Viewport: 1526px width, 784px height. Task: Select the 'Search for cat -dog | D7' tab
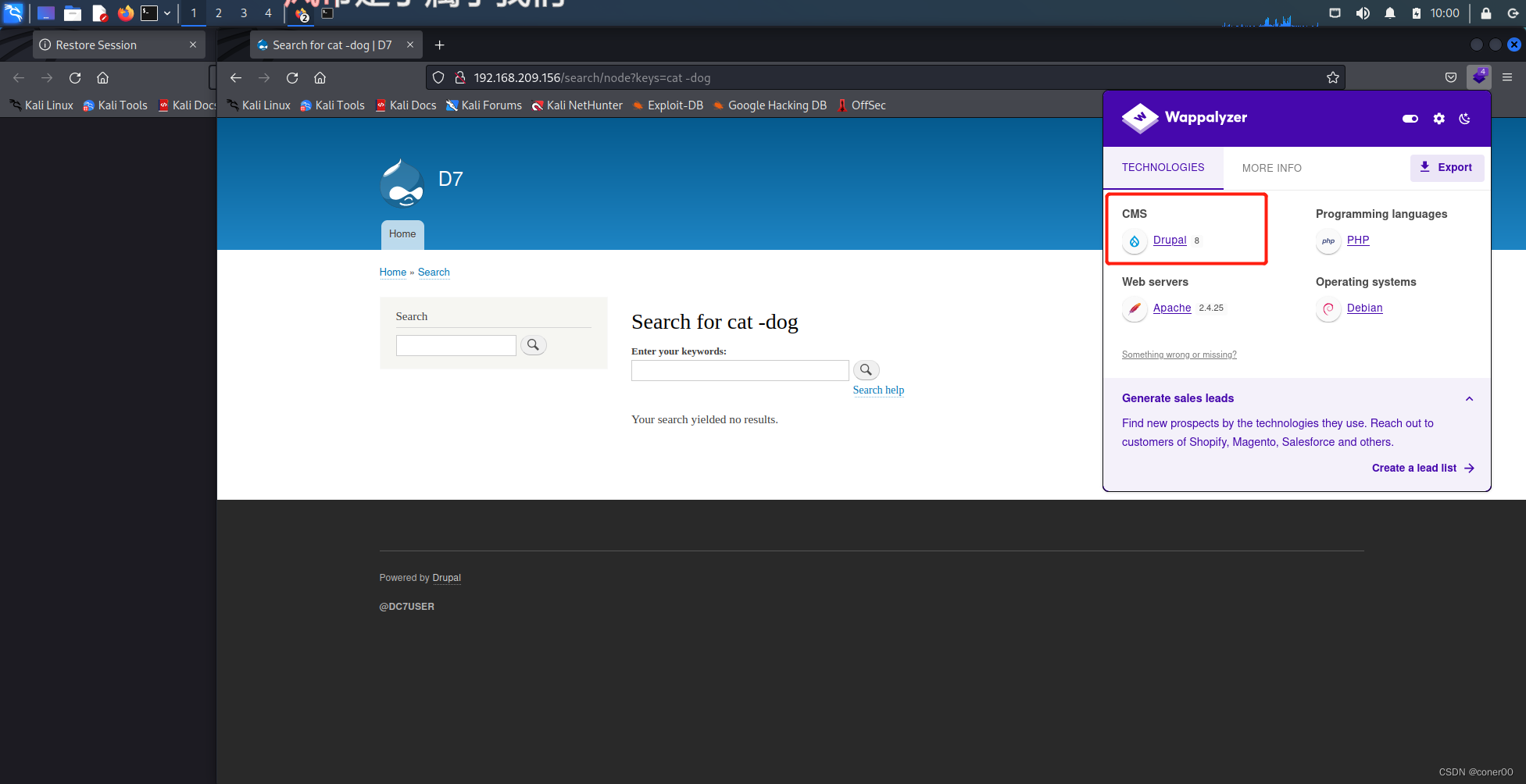(x=336, y=45)
